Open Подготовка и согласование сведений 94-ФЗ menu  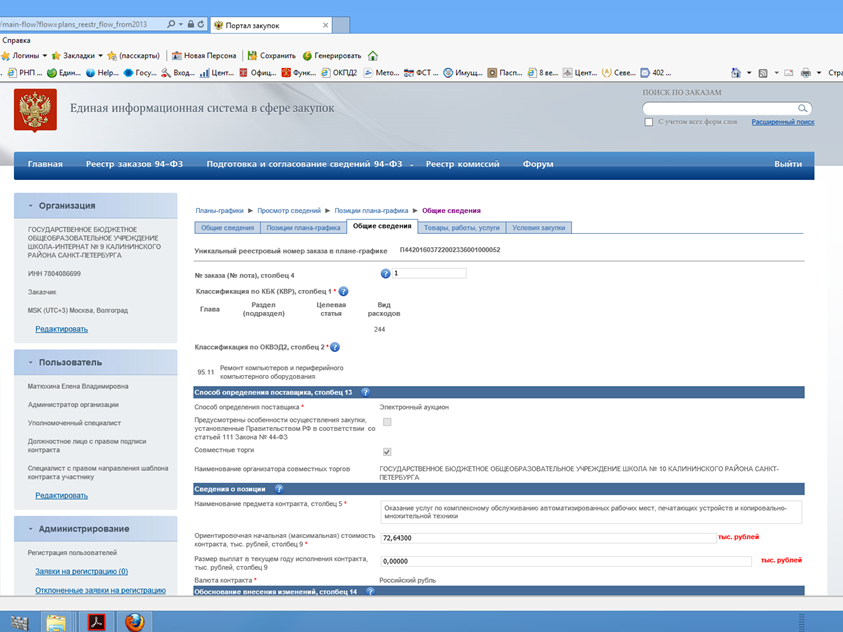click(x=304, y=164)
